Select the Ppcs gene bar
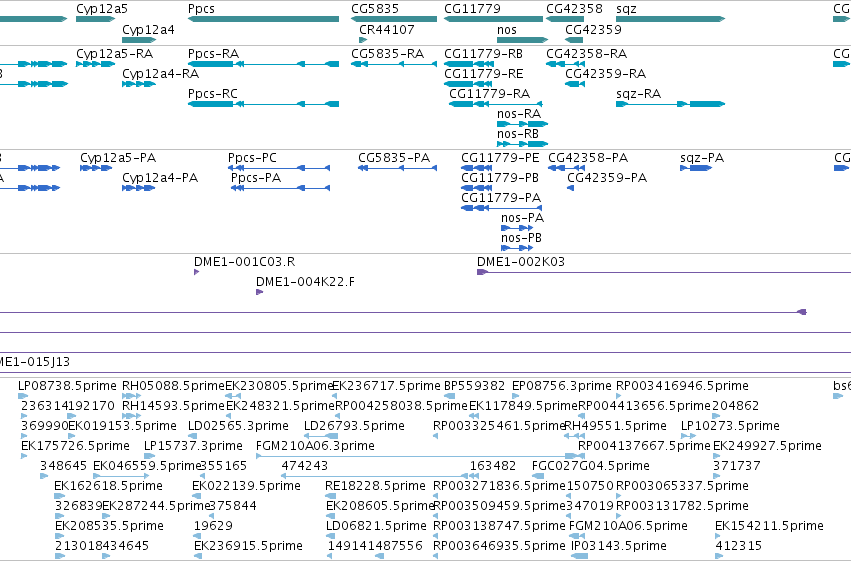The image size is (851, 561). point(263,19)
